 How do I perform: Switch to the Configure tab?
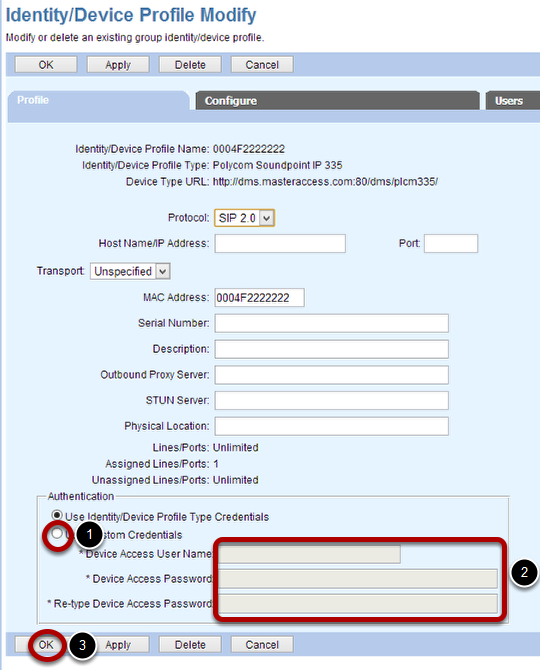338,101
